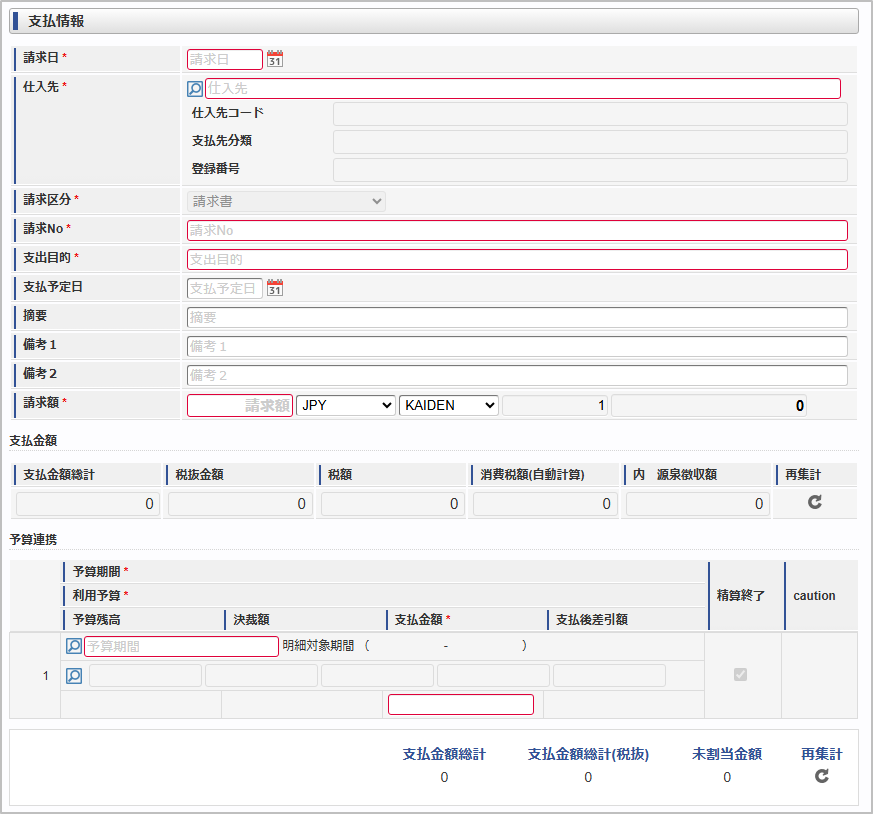The width and height of the screenshot is (873, 814).
Task: Click the 請求No input field
Action: (x=516, y=230)
